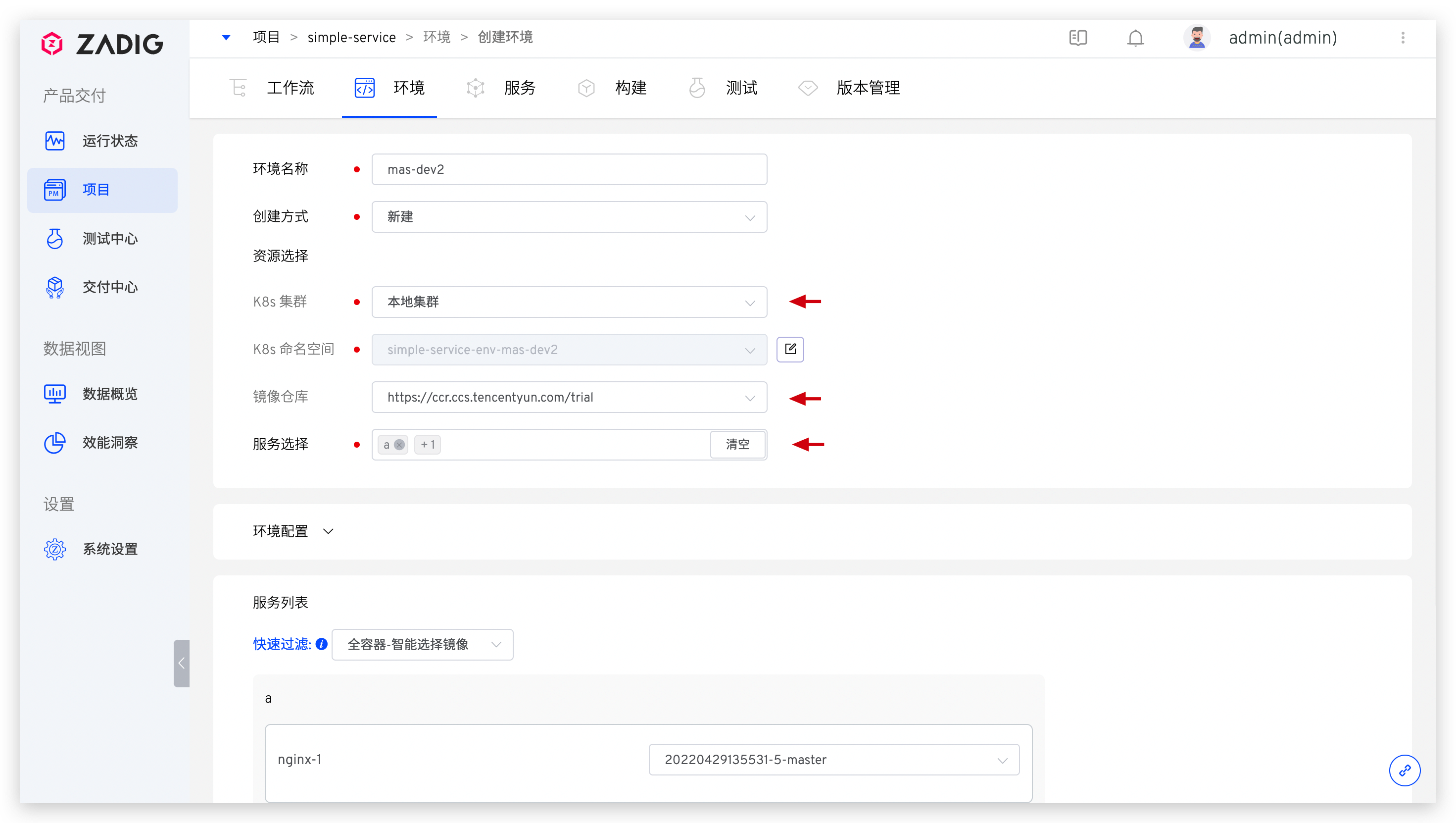Click the 环境名称 input field
This screenshot has width=1456, height=823.
[x=569, y=169]
